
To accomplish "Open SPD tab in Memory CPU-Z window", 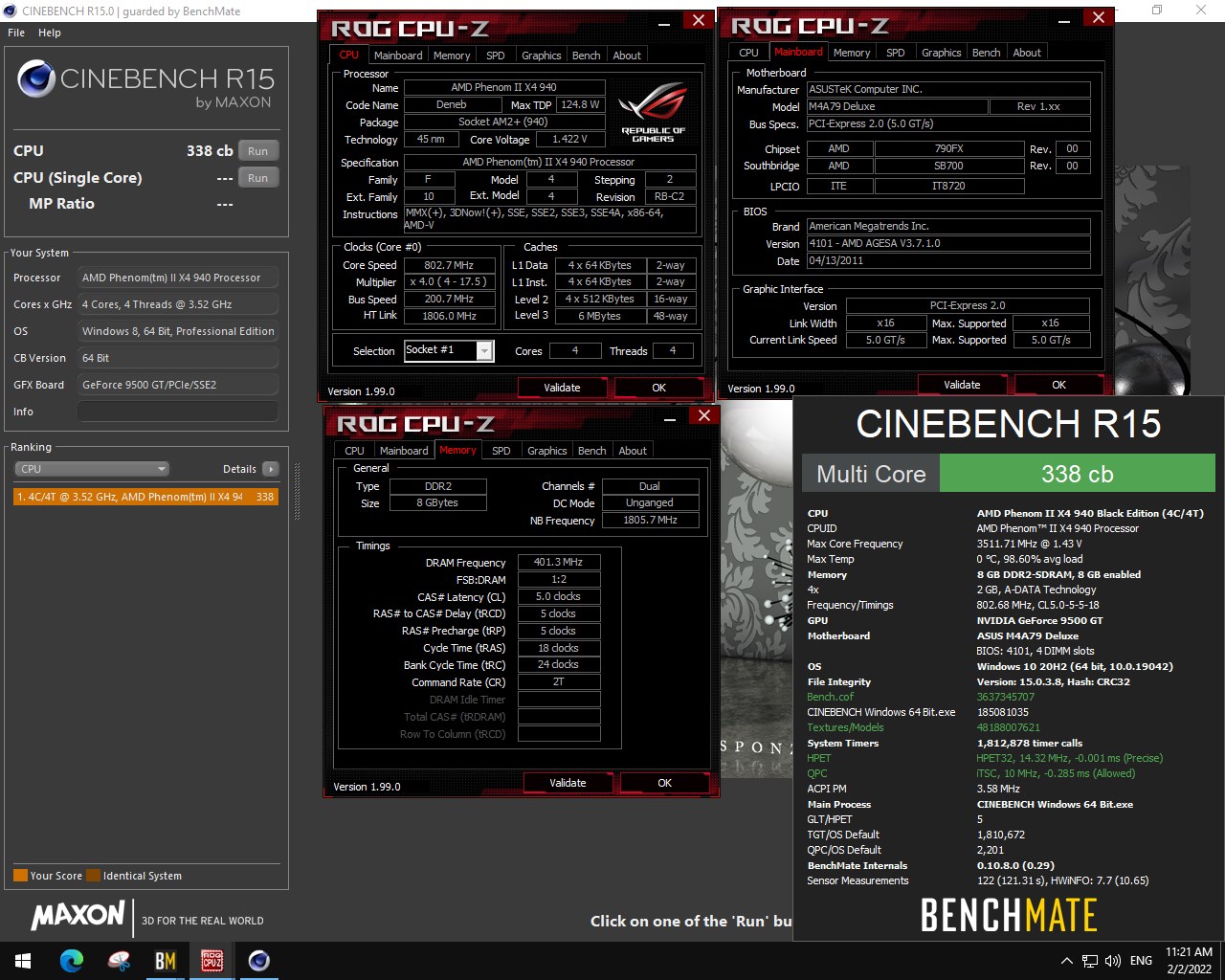I will tap(501, 451).
